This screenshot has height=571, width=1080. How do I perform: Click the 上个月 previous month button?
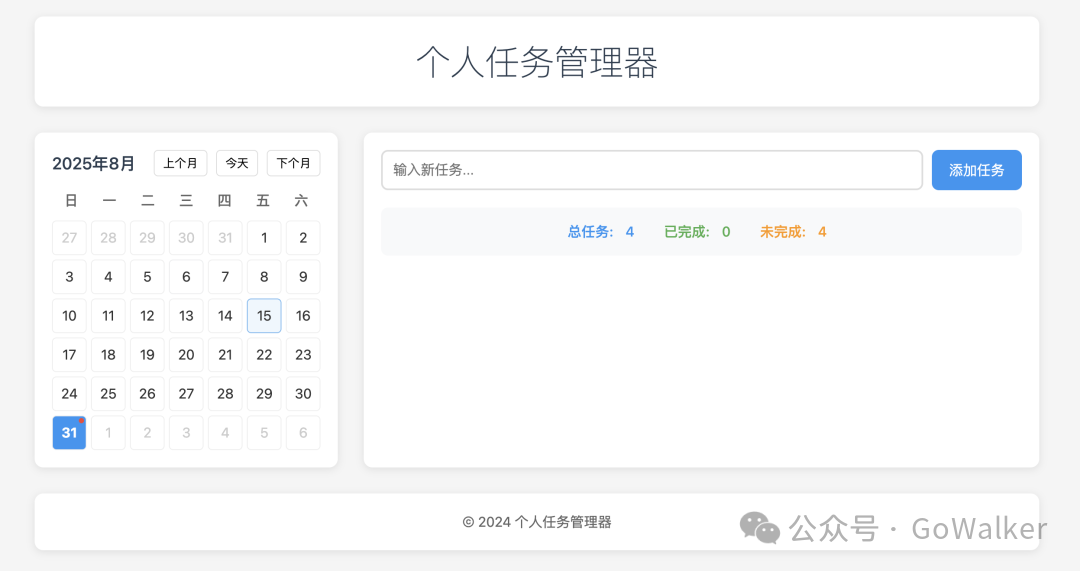click(180, 163)
